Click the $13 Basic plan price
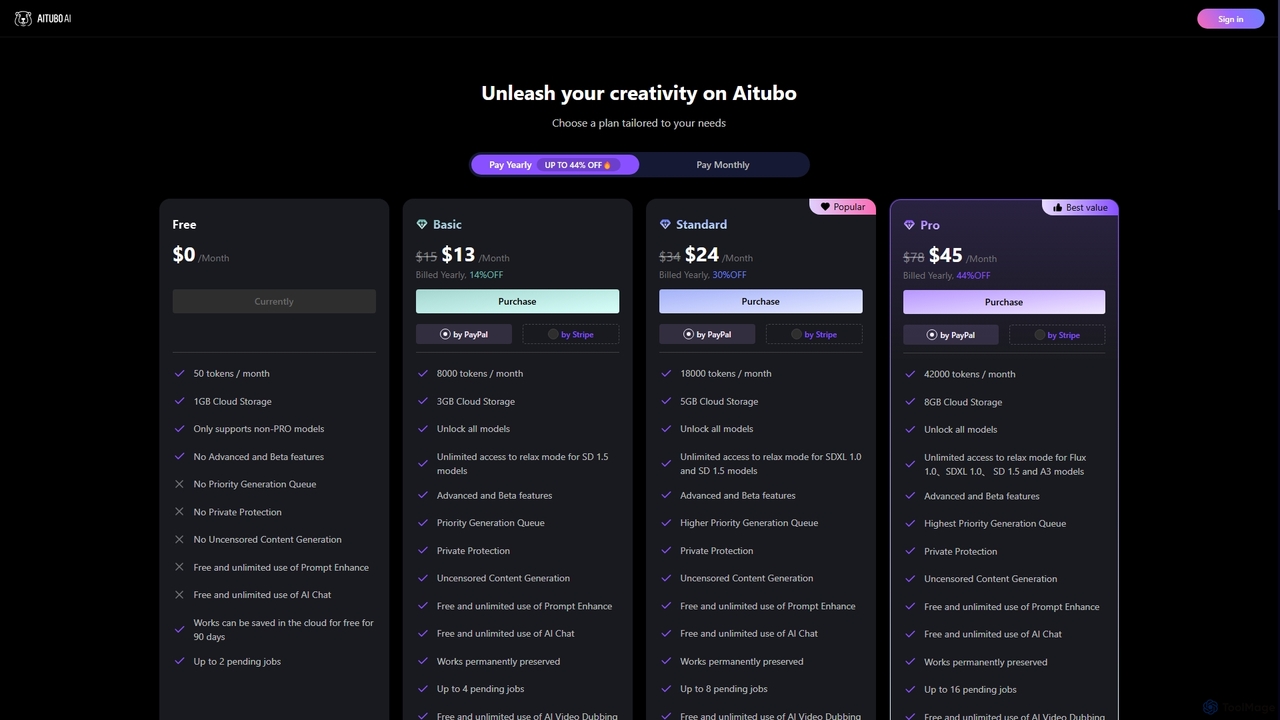Screen dimensions: 1280x720 [x=458, y=254]
